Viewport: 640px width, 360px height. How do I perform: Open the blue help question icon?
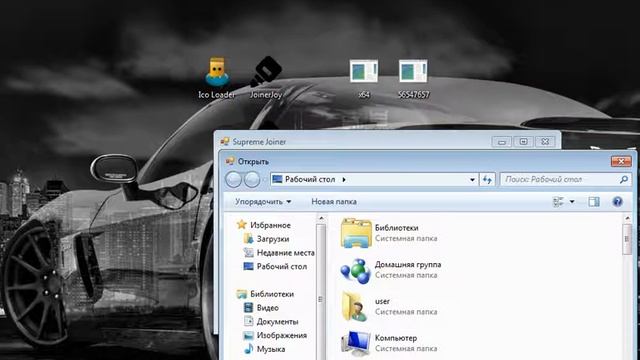coord(618,201)
